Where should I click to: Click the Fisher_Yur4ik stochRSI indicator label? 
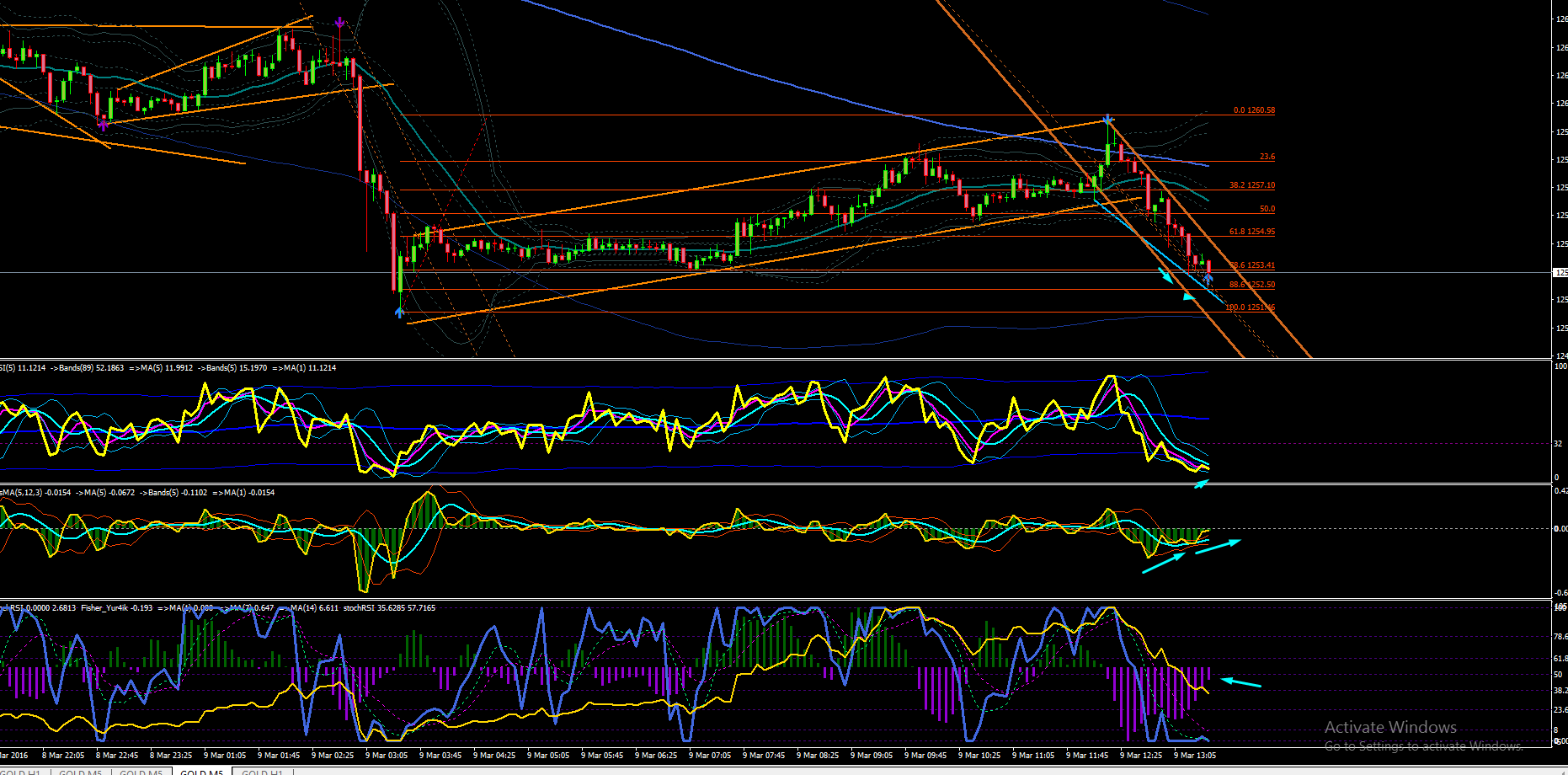[x=218, y=608]
